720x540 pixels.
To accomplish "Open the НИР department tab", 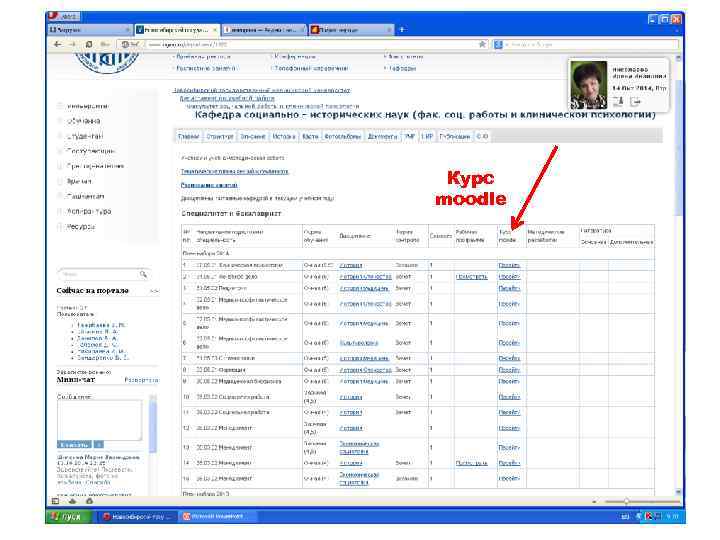I will [x=427, y=136].
